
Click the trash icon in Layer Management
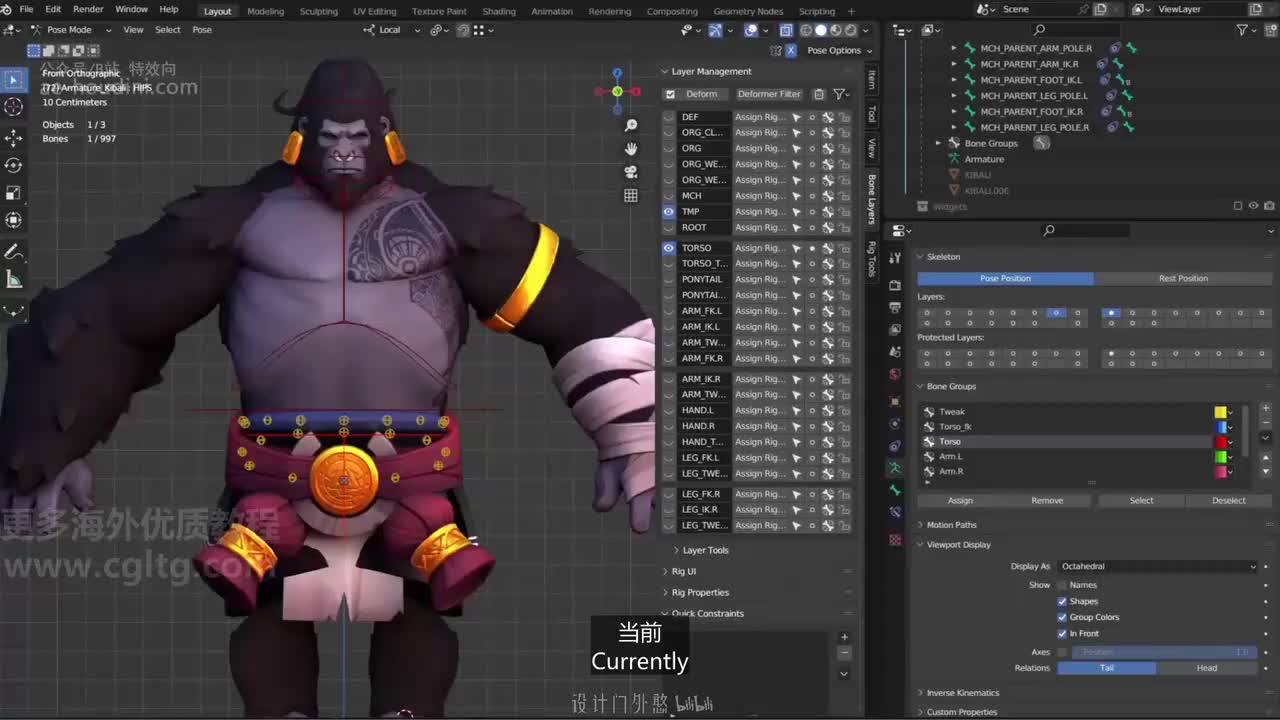(819, 94)
